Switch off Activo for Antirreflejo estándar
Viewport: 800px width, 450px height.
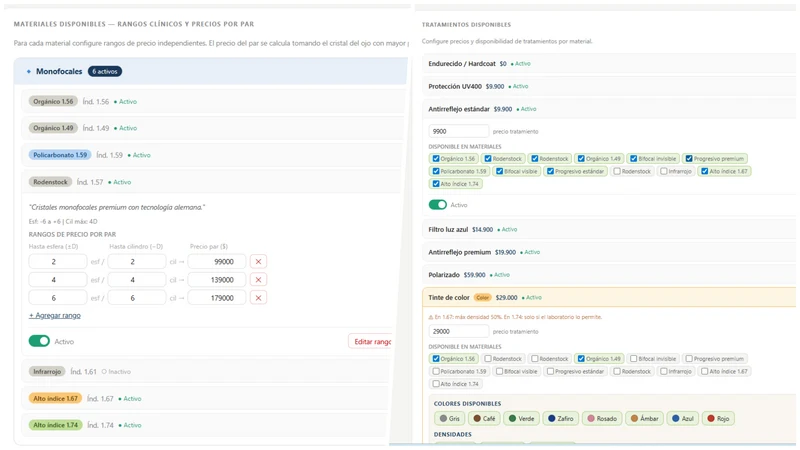[x=438, y=205]
